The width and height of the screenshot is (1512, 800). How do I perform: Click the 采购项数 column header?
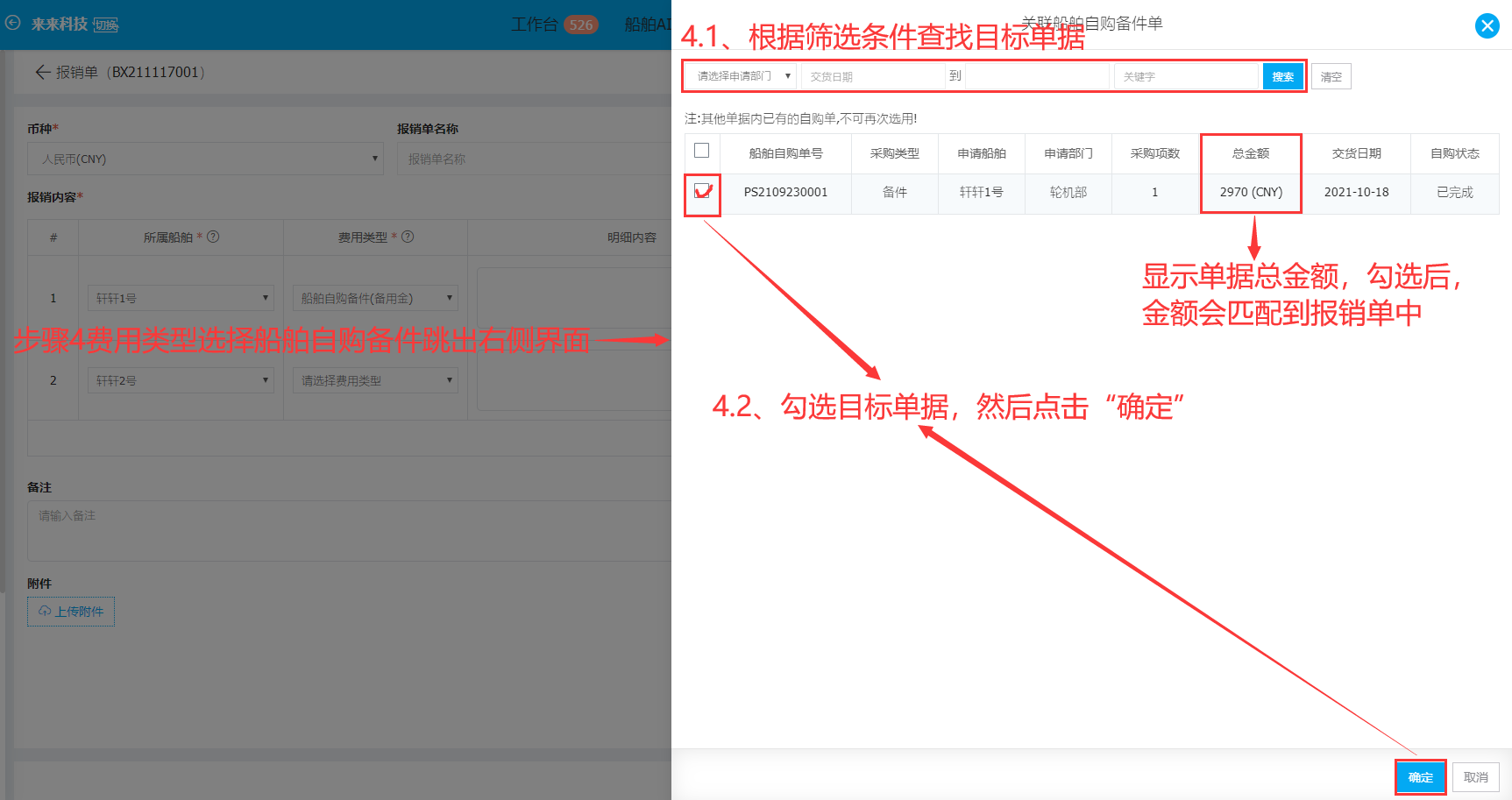[x=1154, y=153]
